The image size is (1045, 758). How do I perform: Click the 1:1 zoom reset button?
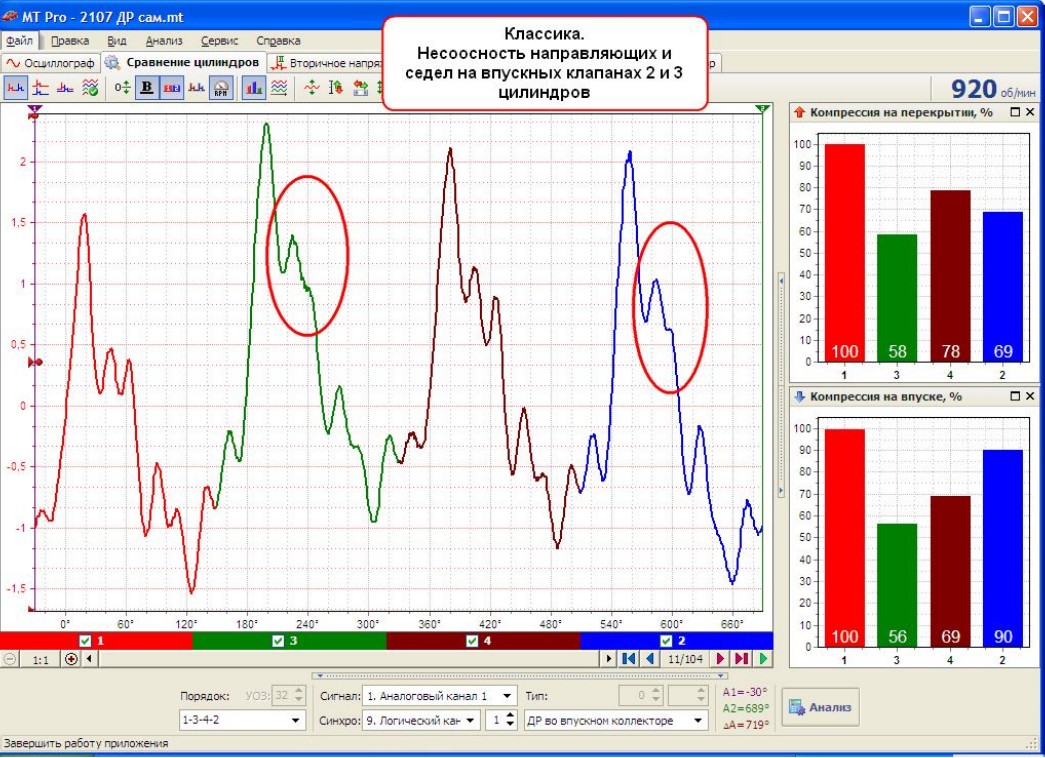tap(41, 659)
